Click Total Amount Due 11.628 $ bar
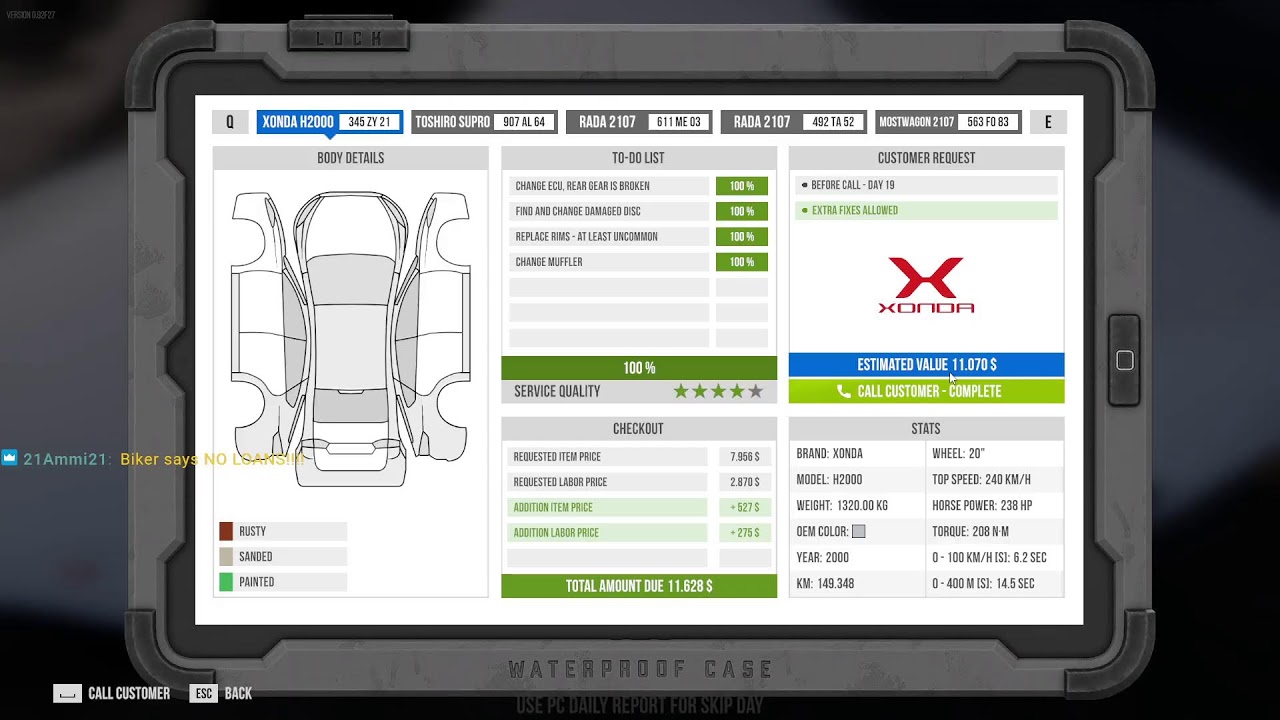This screenshot has width=1280, height=720. click(x=639, y=586)
